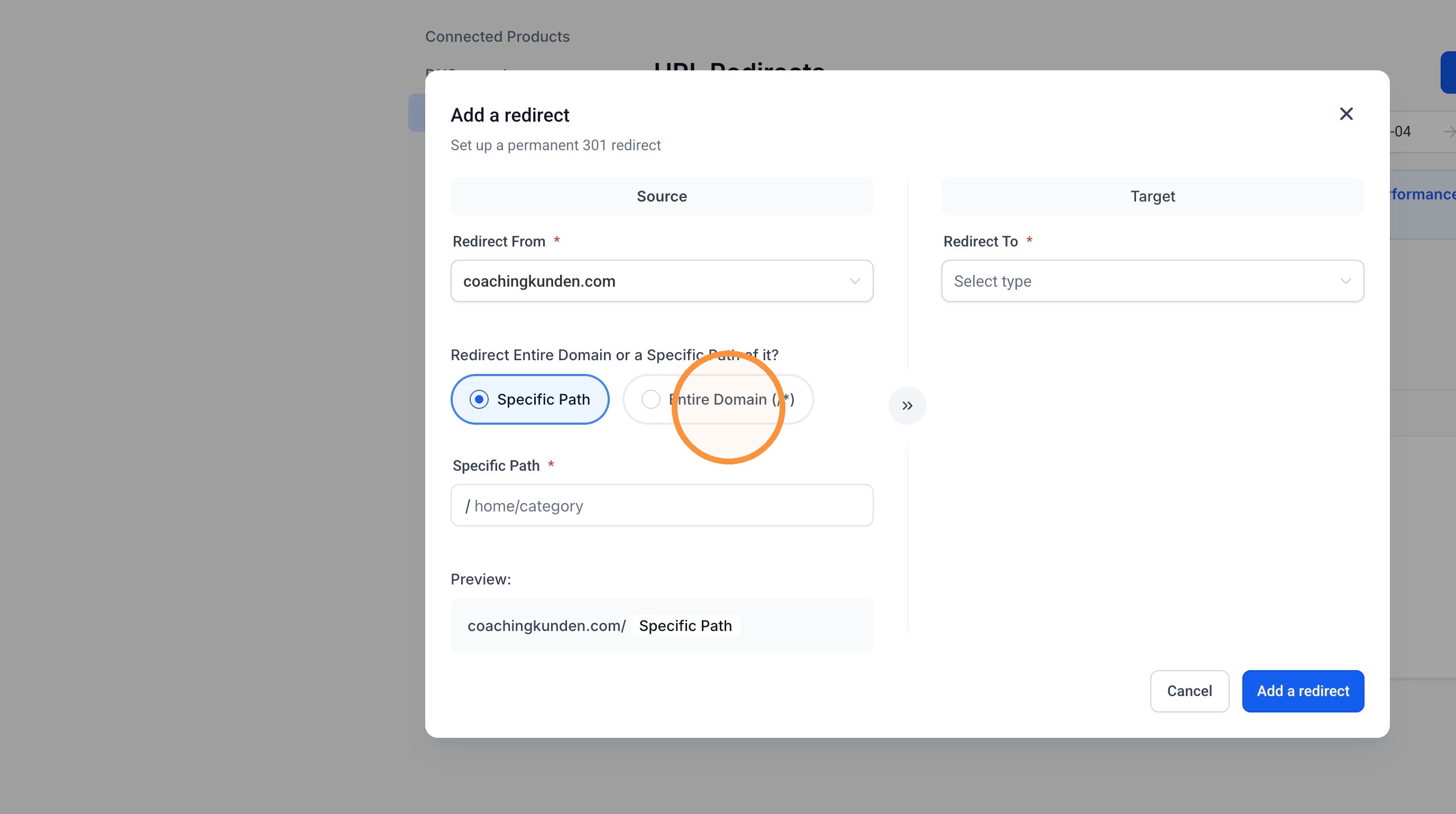
Task: Click the 'Set up a permanent 301 redirect' subtitle
Action: point(556,145)
